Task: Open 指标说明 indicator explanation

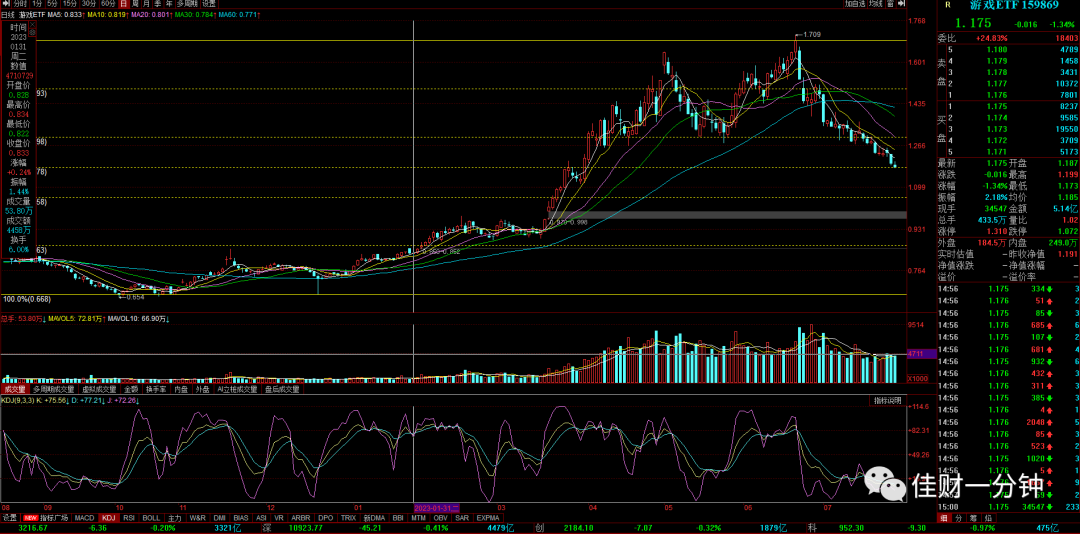Action: tap(886, 400)
